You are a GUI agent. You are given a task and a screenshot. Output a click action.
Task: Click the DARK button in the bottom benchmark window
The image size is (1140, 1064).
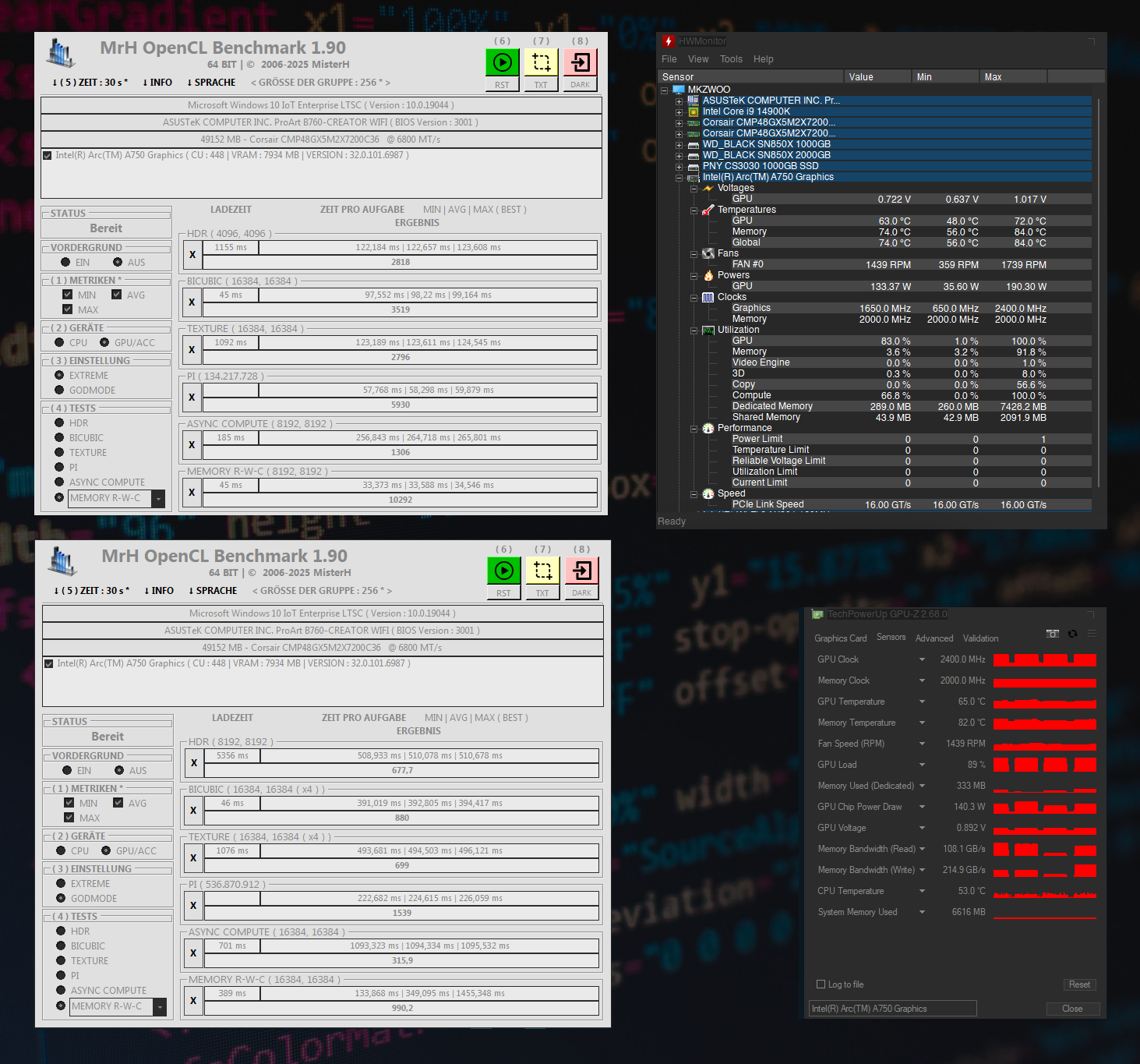click(582, 593)
